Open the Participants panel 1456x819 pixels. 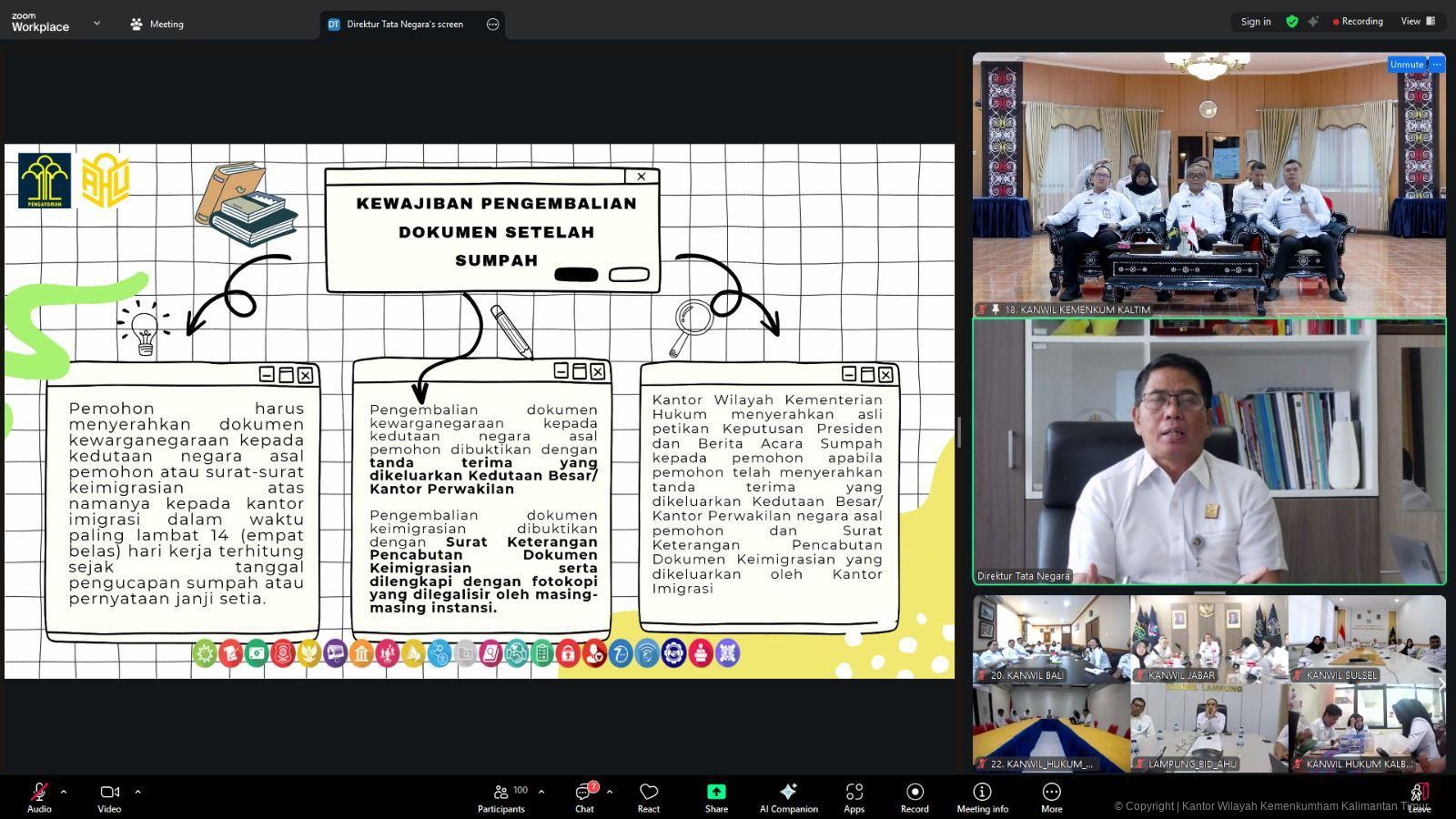click(x=501, y=797)
